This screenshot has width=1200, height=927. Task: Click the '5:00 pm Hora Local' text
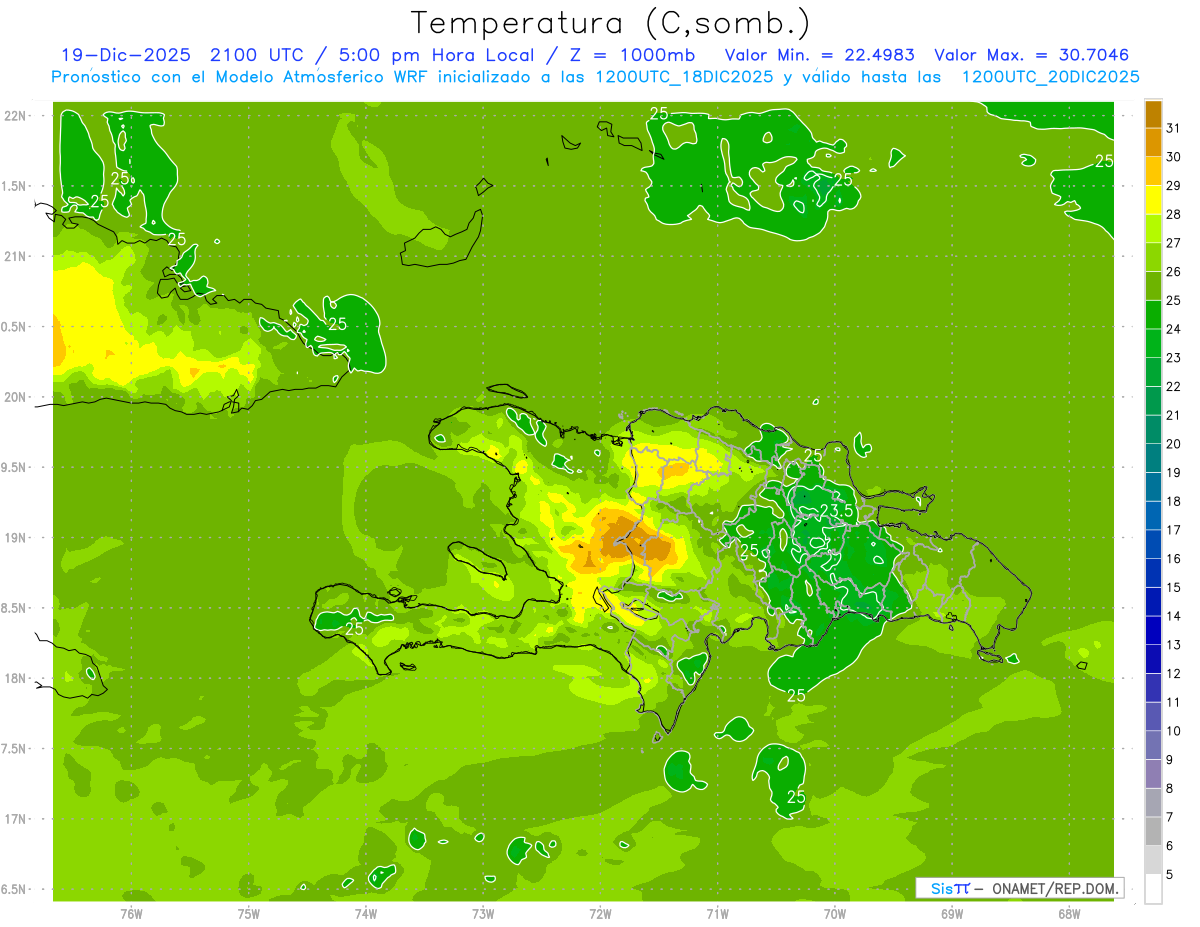[x=438, y=55]
